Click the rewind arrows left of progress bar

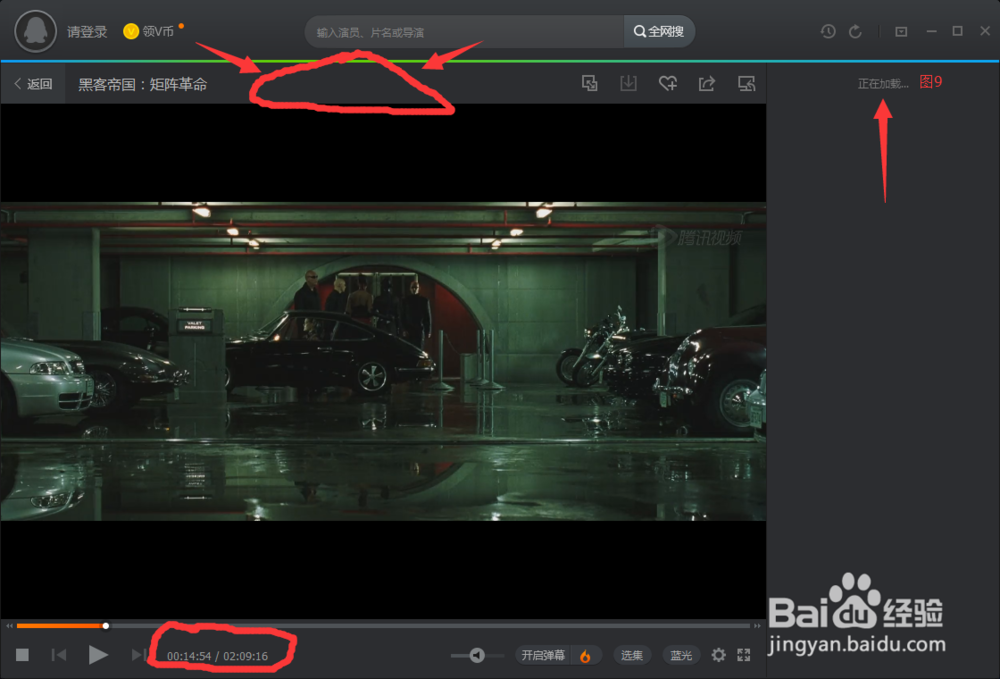pos(9,626)
